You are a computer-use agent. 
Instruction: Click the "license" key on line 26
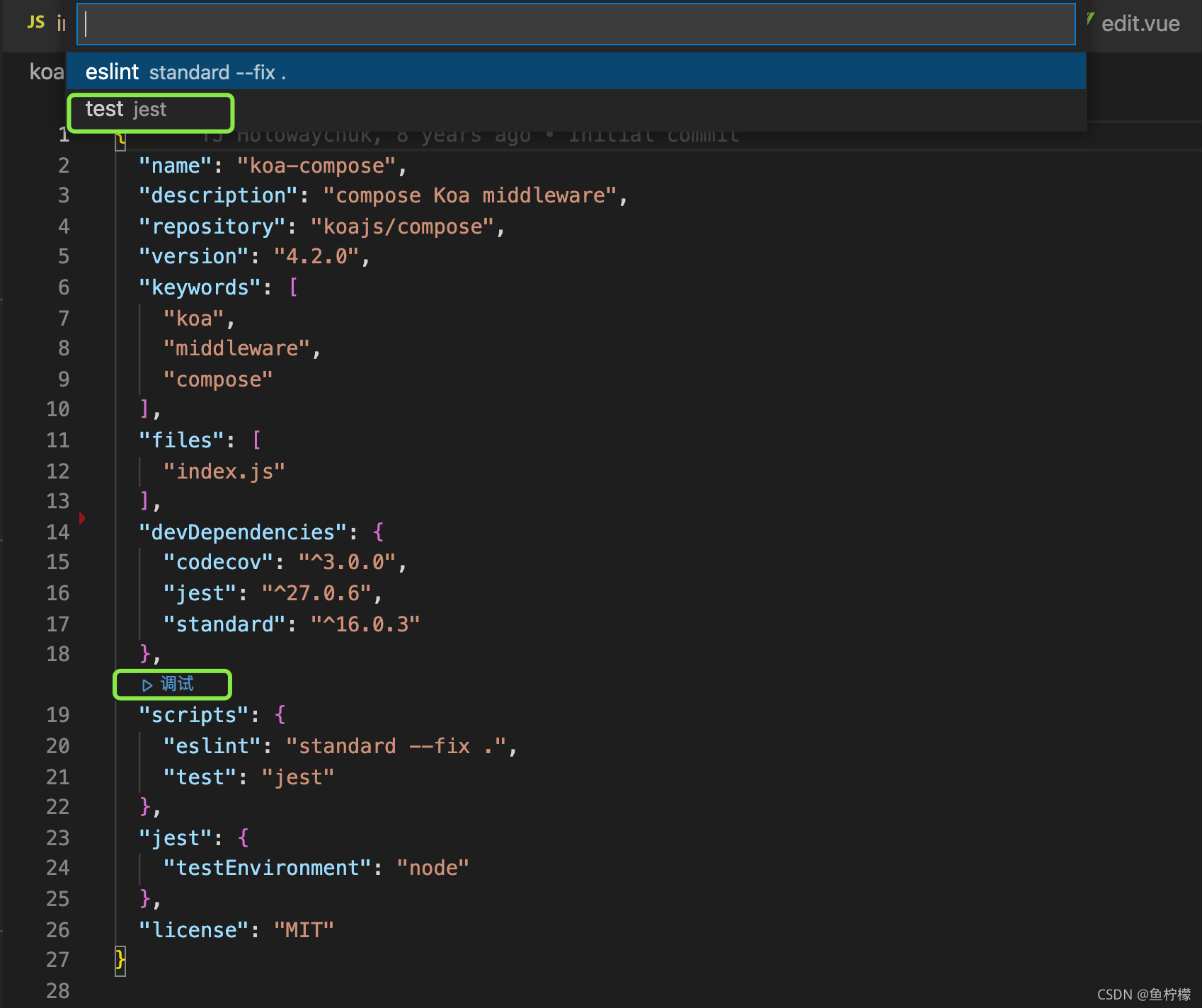coord(194,930)
